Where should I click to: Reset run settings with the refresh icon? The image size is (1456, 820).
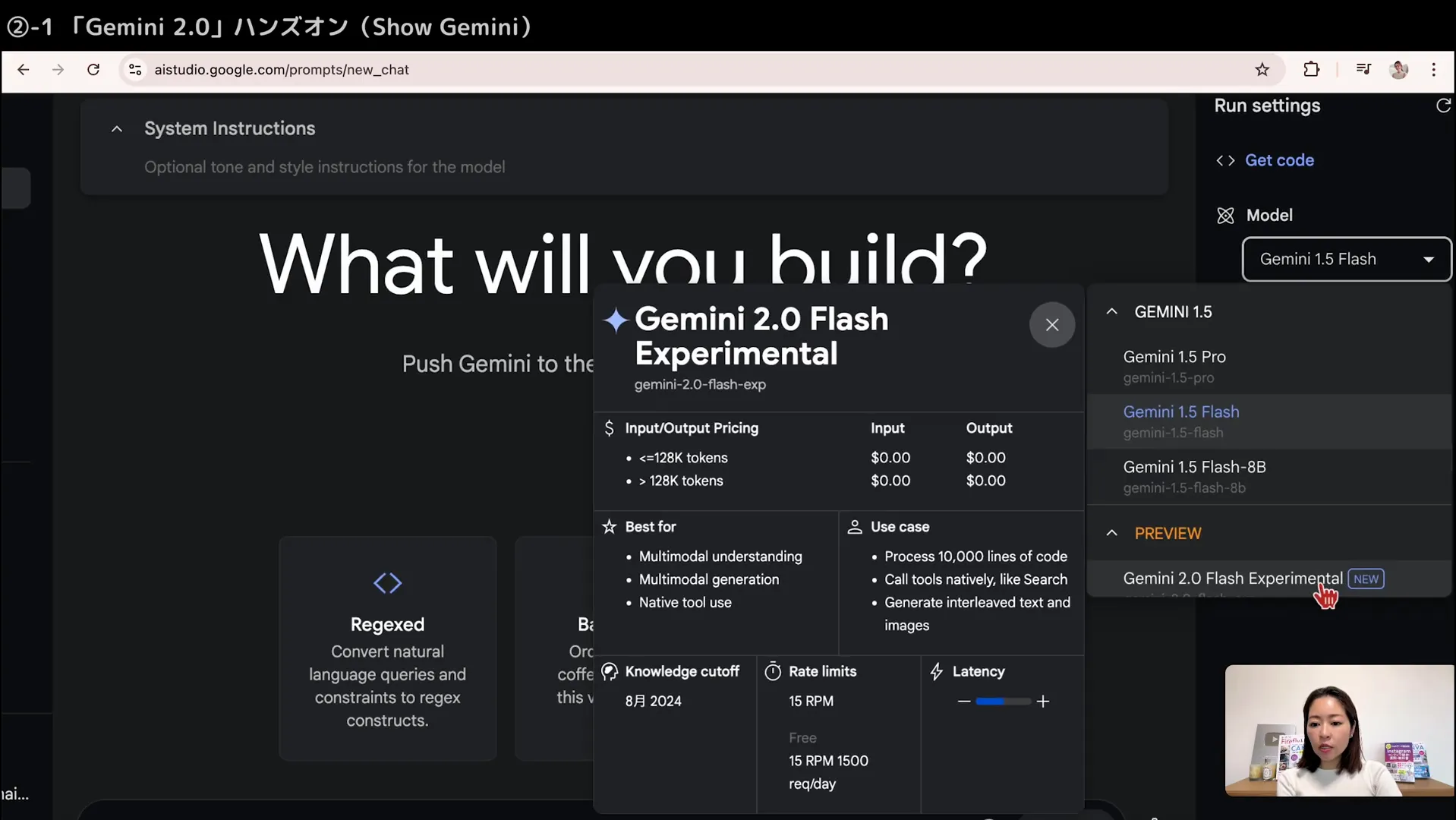pyautogui.click(x=1443, y=106)
